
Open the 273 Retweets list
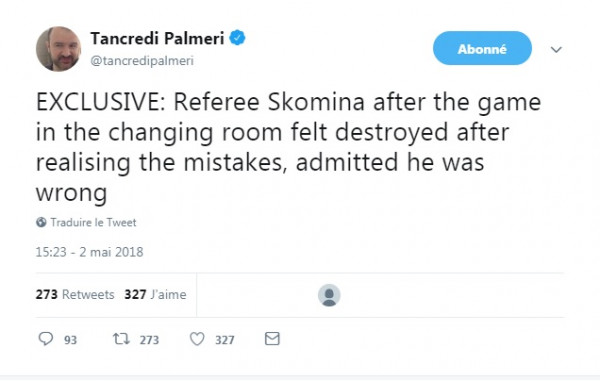[75, 294]
